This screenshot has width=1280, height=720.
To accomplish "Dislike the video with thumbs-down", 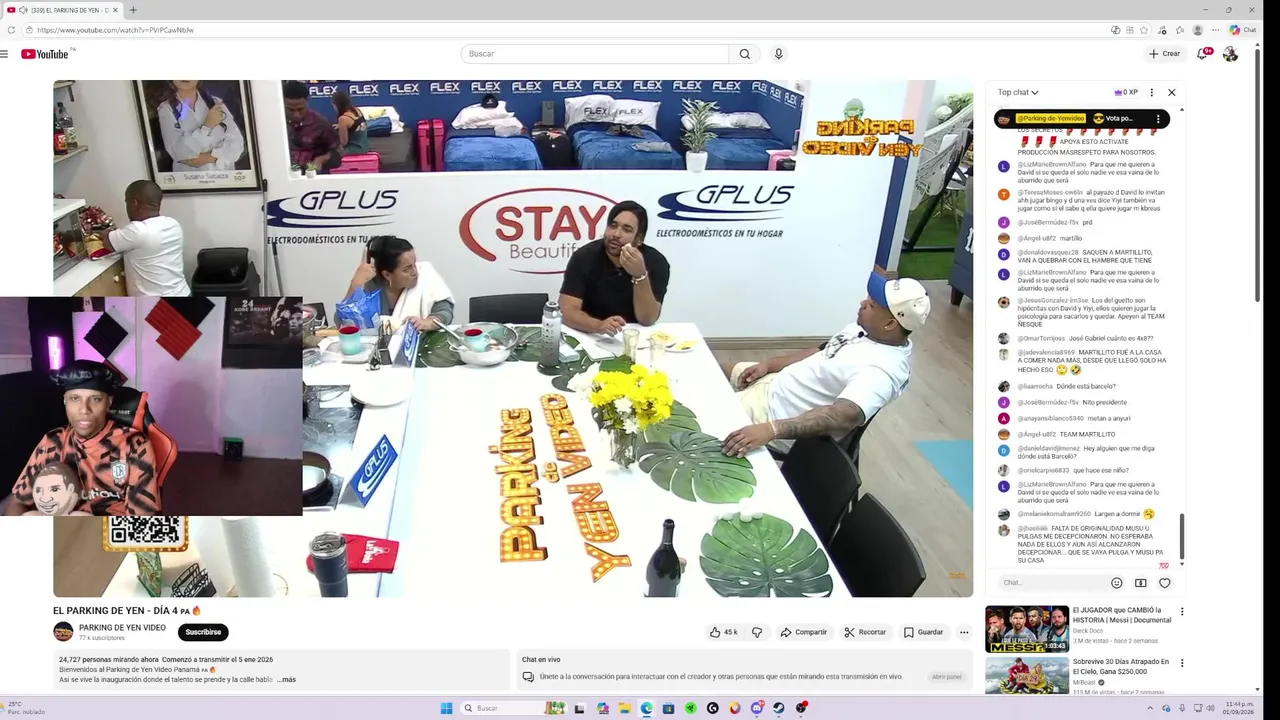I will [757, 632].
